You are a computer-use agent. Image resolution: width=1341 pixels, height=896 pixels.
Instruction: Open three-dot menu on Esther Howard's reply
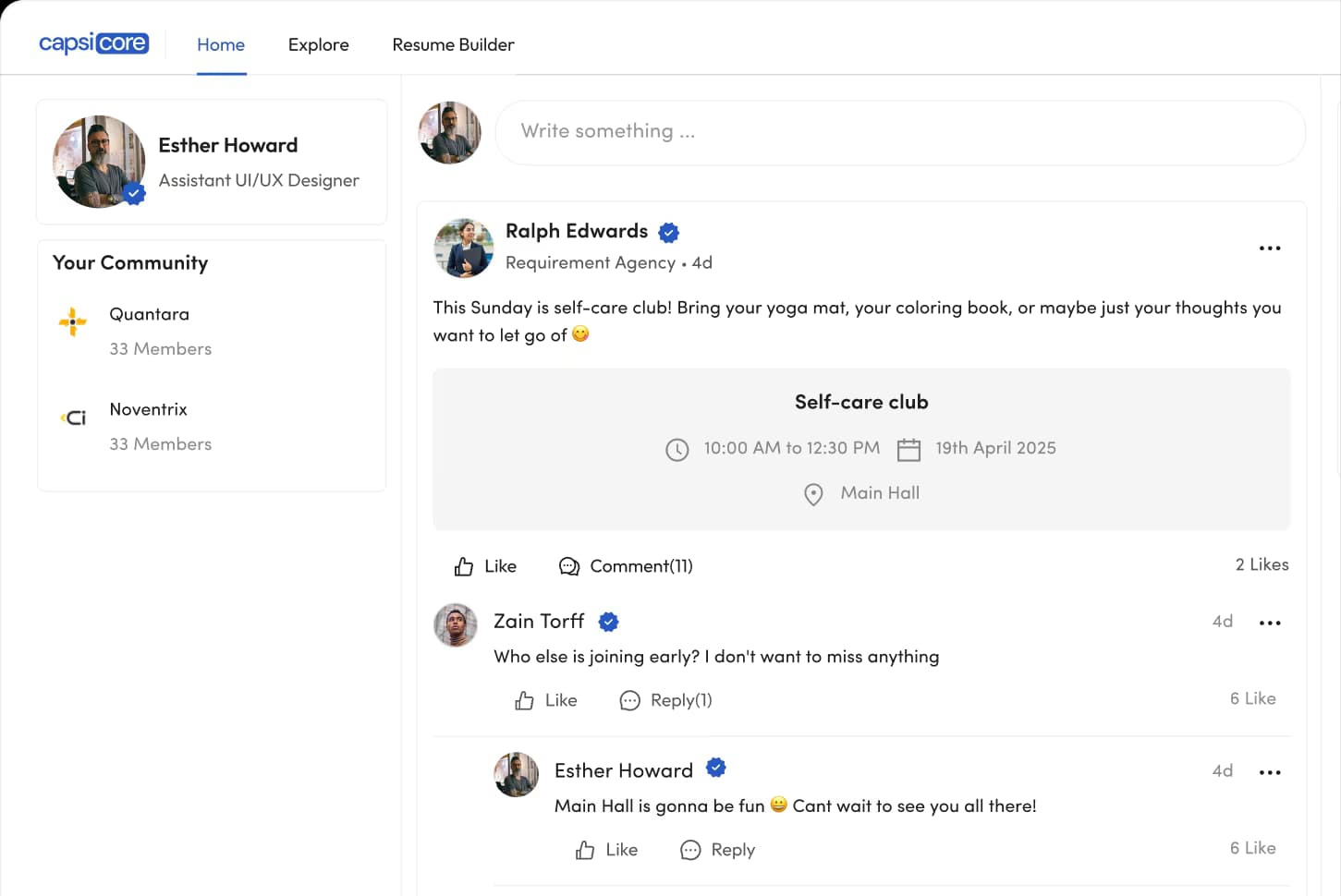[1270, 772]
